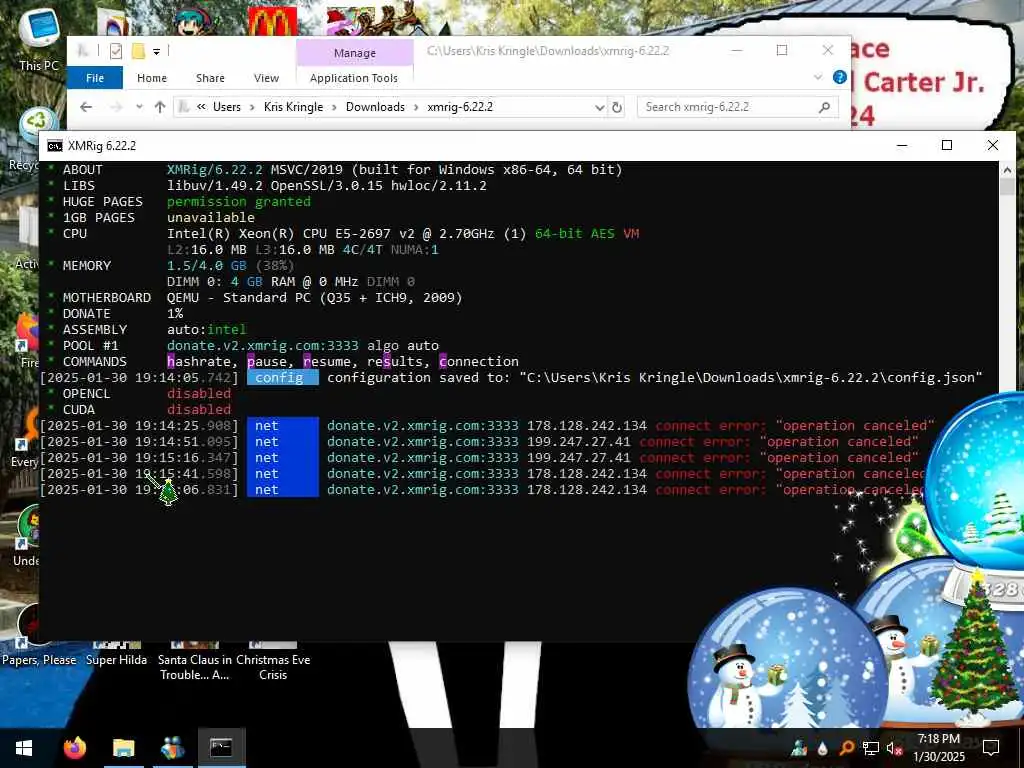Open Explorer help question mark

840,78
